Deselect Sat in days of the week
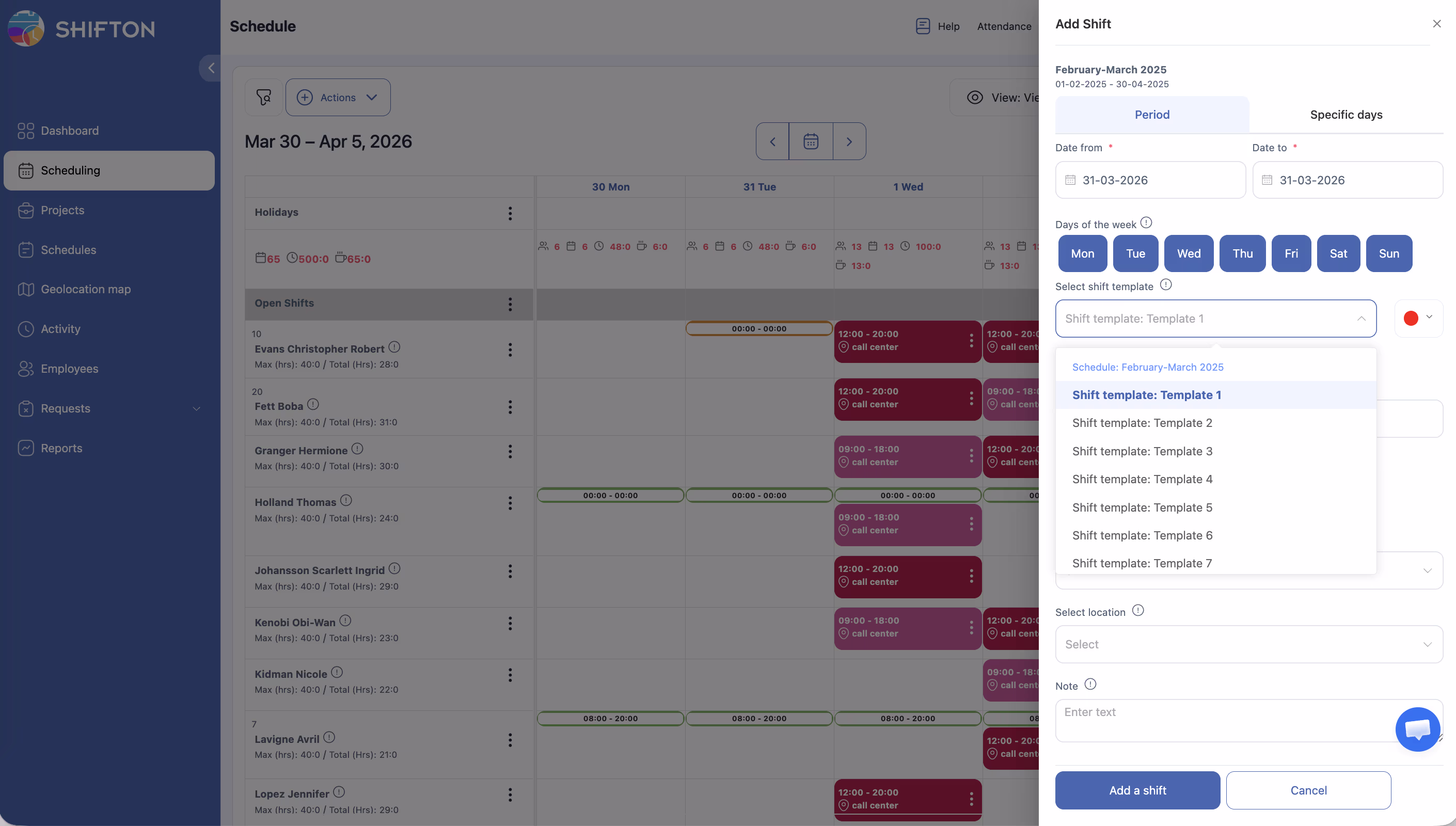Screen dimensions: 1456x826 click(x=1338, y=253)
